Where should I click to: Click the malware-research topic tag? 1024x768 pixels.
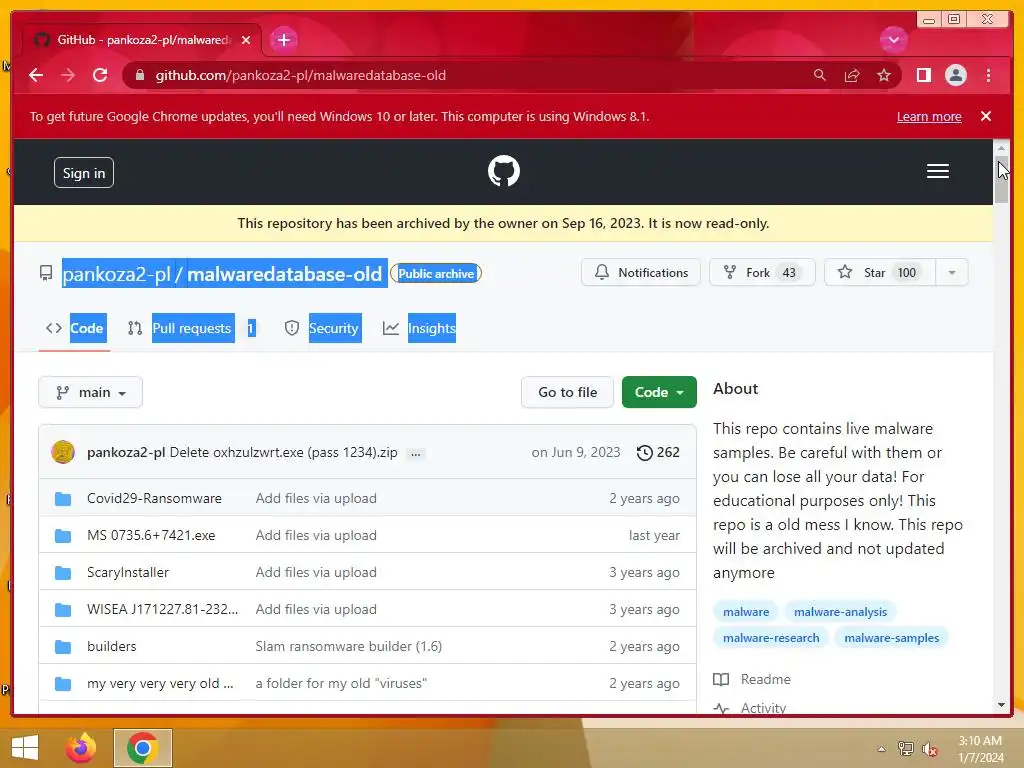click(x=771, y=638)
